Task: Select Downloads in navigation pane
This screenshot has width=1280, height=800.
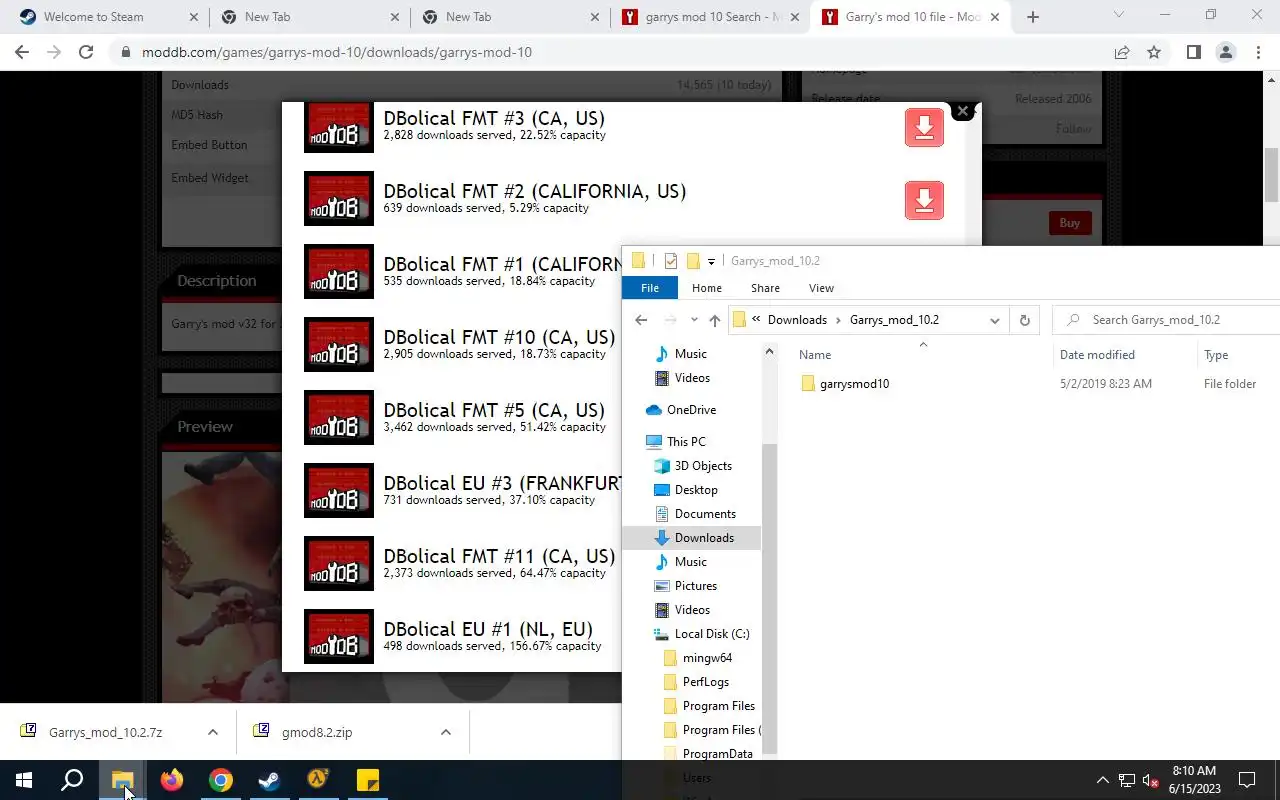Action: [x=704, y=538]
